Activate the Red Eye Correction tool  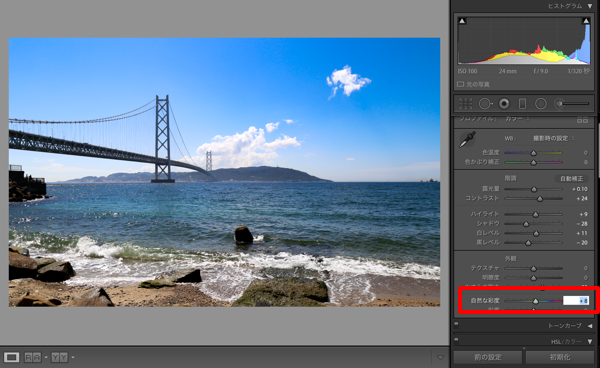(x=504, y=104)
